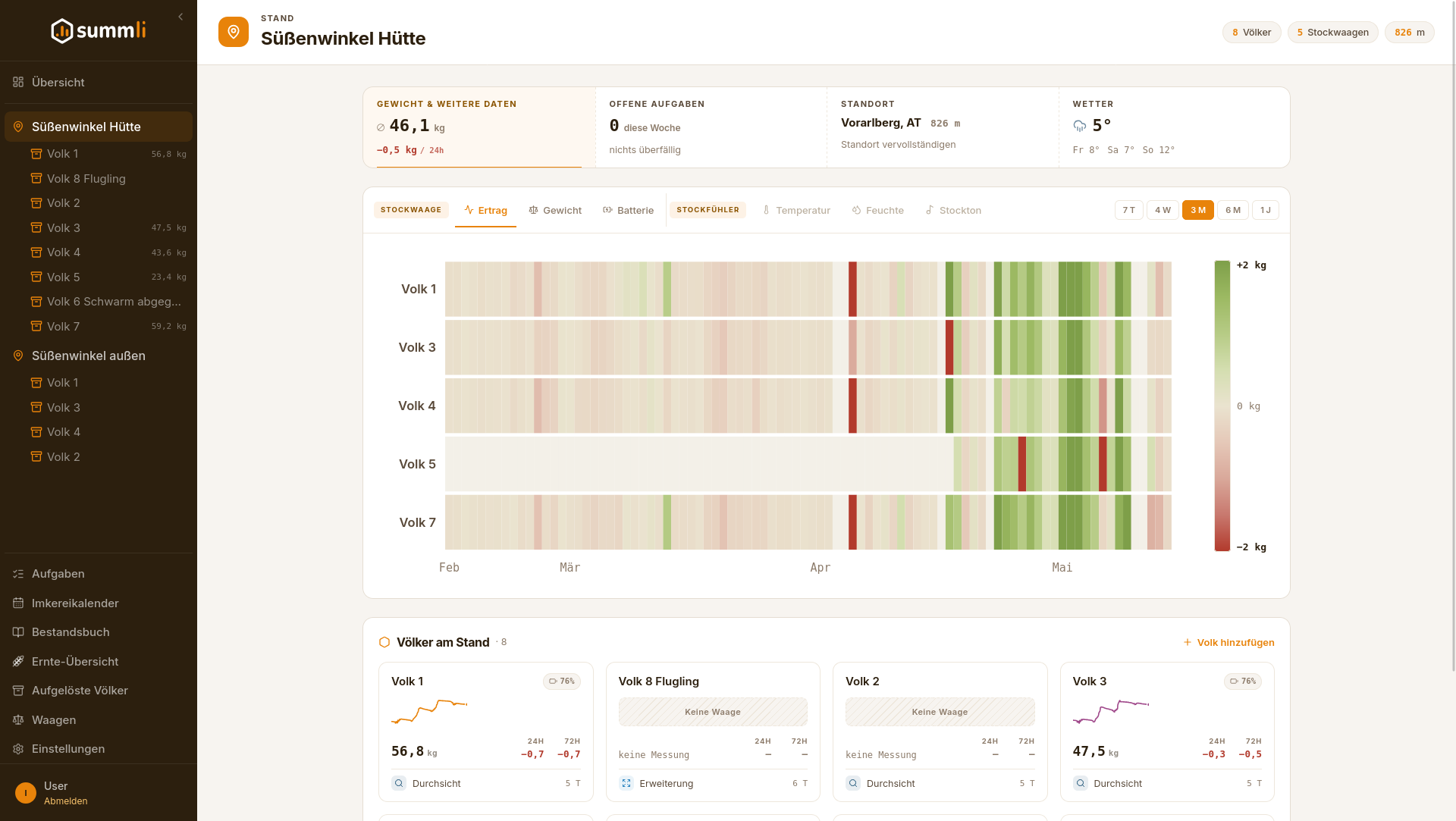This screenshot has width=1456, height=821.
Task: Open Volk 6 Schwarm abgeg... entry
Action: tap(108, 302)
